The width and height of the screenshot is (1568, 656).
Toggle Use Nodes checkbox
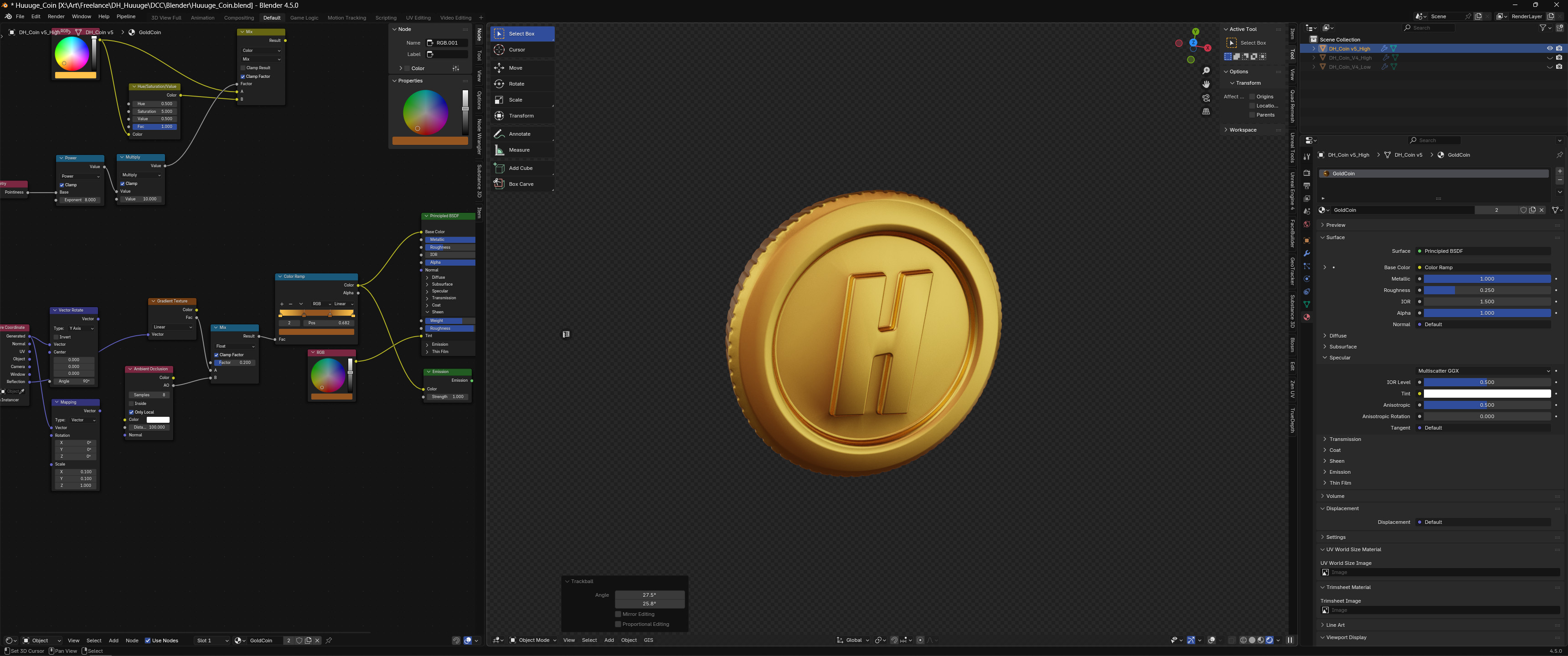click(148, 640)
